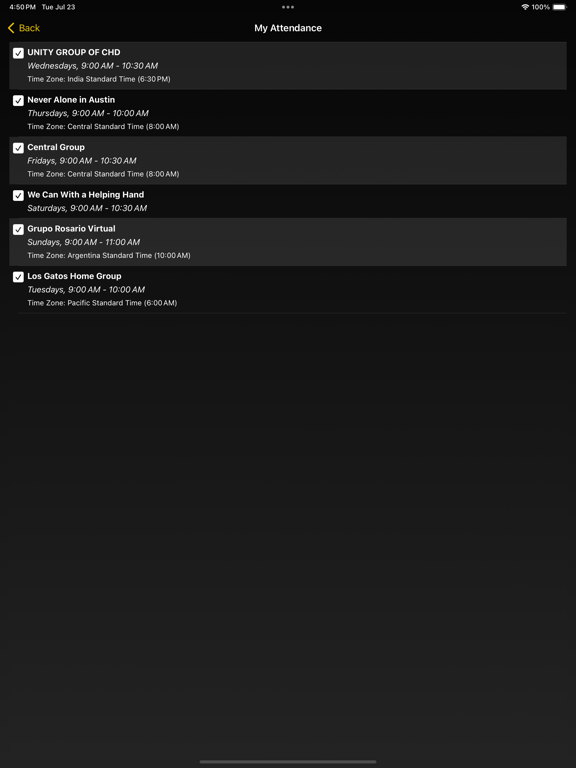Tap the 4:50 PM clock in status bar
The image size is (576, 768).
pos(22,7)
